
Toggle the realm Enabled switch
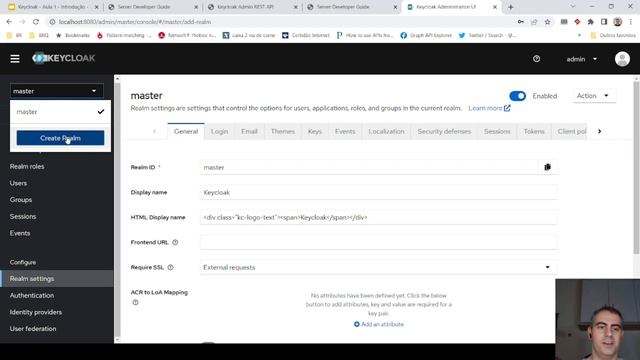(x=518, y=96)
